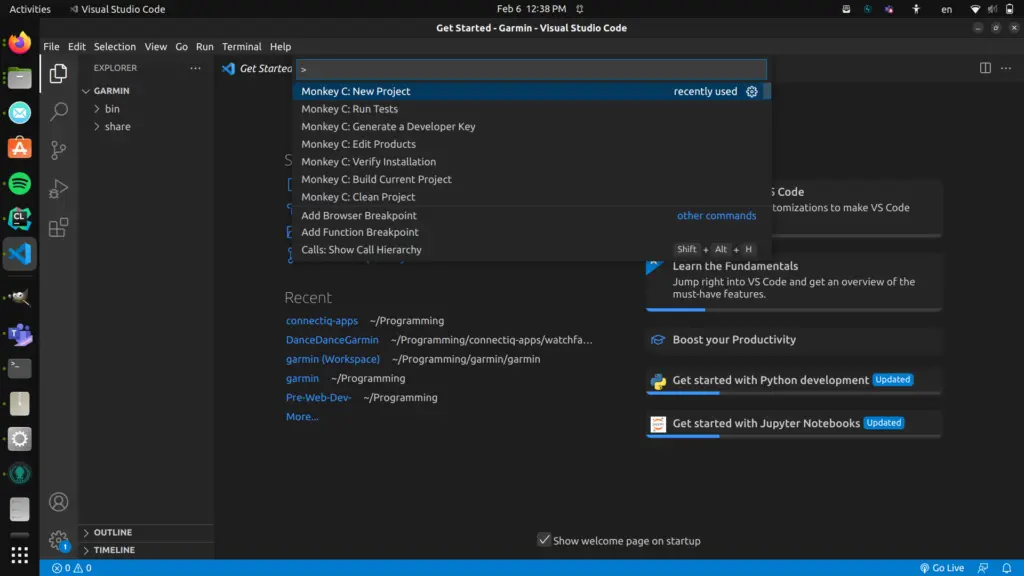Image resolution: width=1024 pixels, height=576 pixels.
Task: Open recent connectiq-apps folder link
Action: point(321,321)
